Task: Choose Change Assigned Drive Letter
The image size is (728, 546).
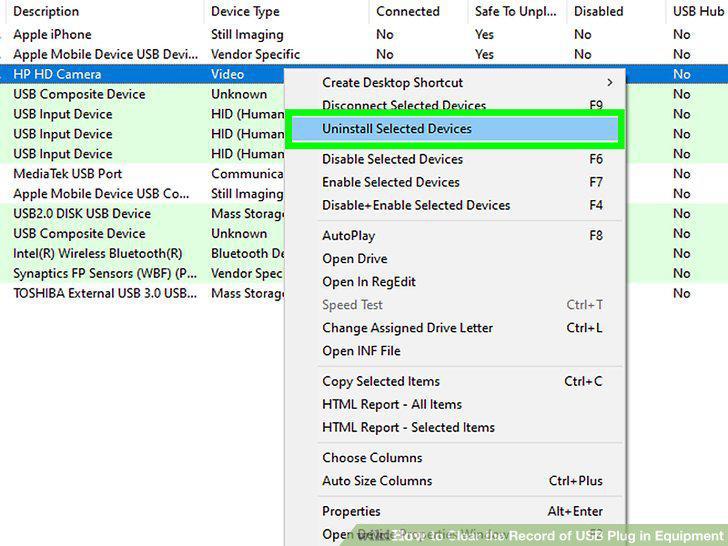Action: click(x=455, y=328)
